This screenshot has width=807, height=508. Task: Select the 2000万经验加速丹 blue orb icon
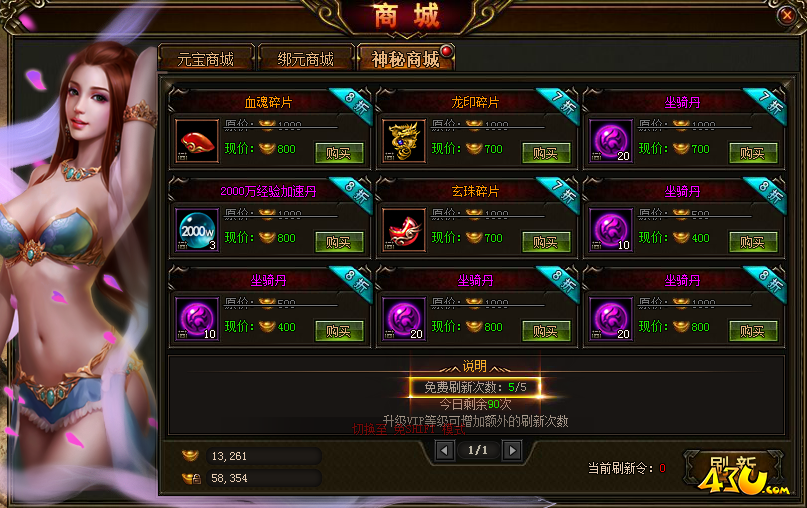click(197, 230)
